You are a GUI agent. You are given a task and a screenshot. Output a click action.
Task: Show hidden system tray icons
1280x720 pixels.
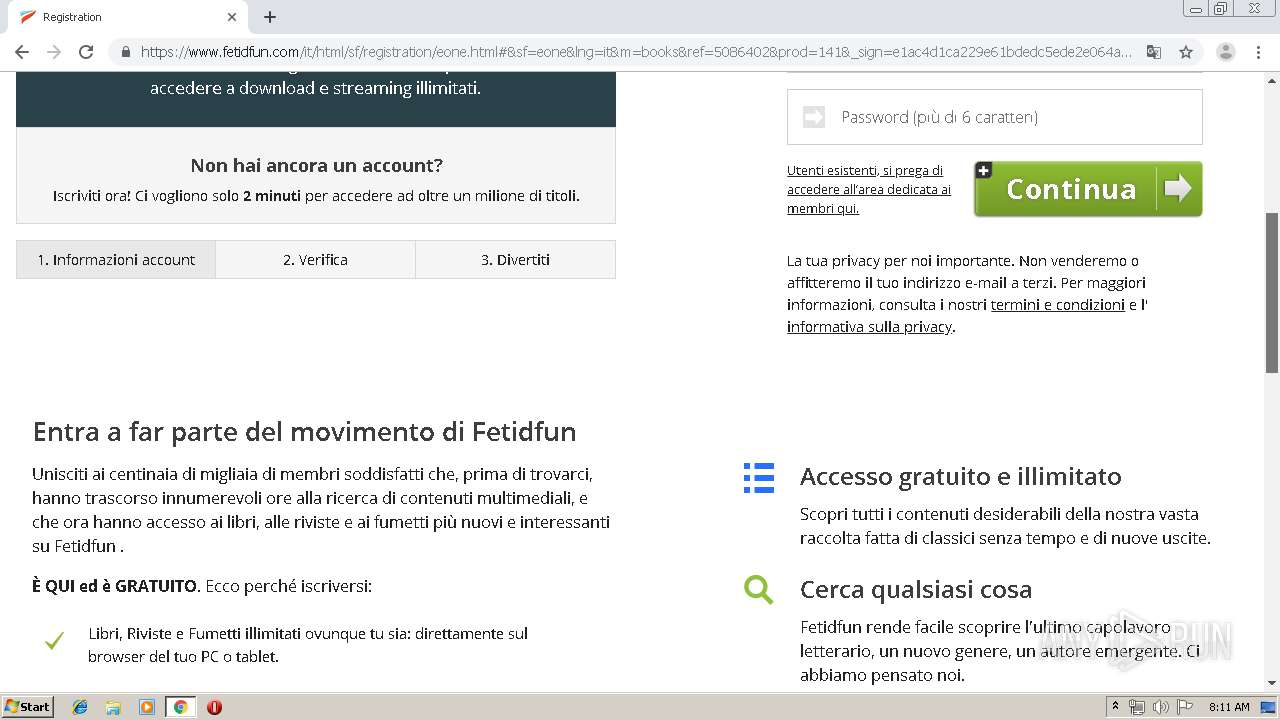[1115, 707]
